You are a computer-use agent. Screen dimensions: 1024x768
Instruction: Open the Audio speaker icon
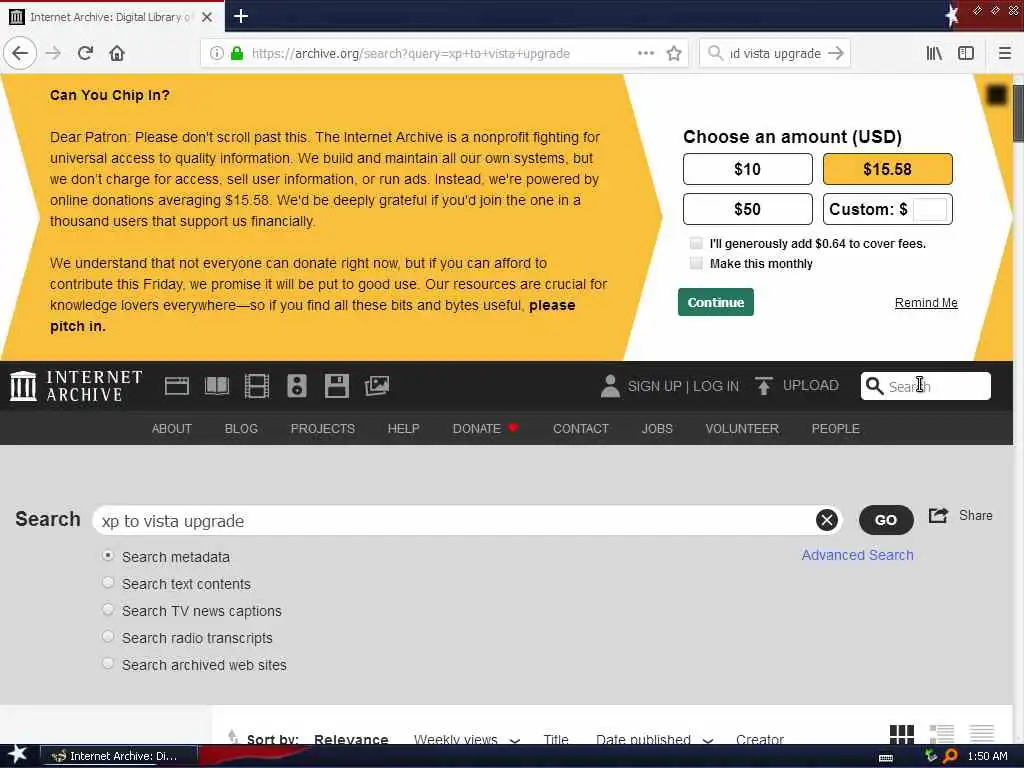coord(296,386)
